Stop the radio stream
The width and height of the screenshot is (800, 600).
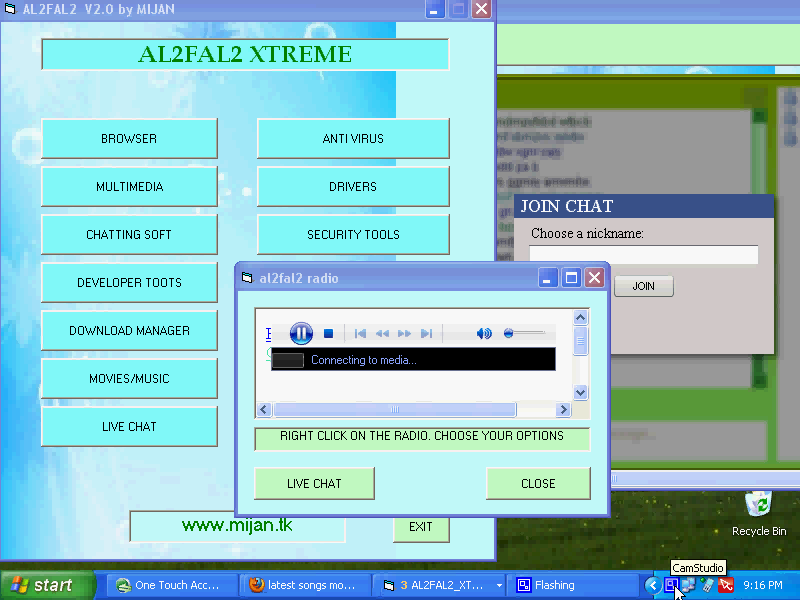point(328,333)
